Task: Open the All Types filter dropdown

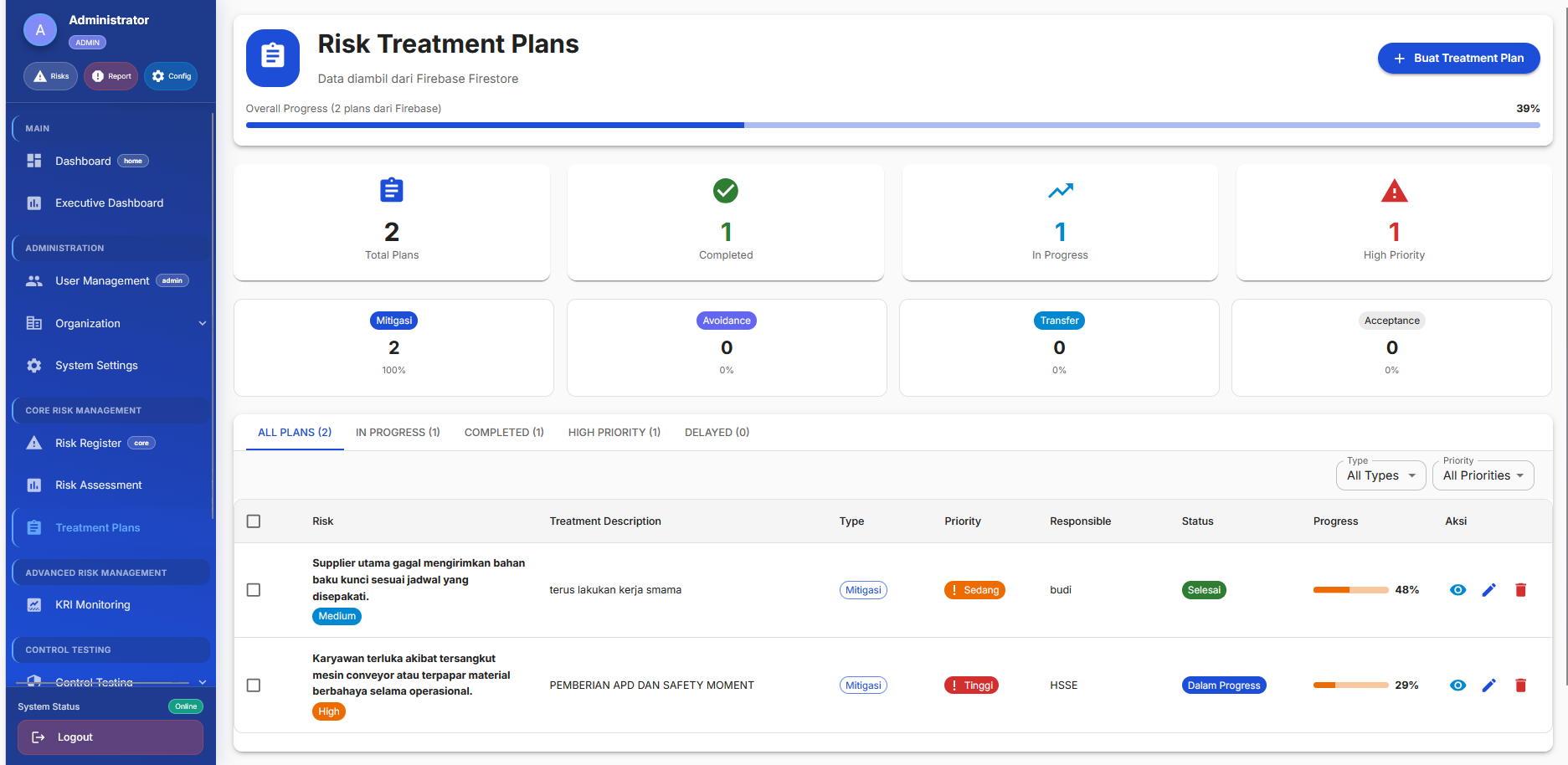Action: point(1380,475)
